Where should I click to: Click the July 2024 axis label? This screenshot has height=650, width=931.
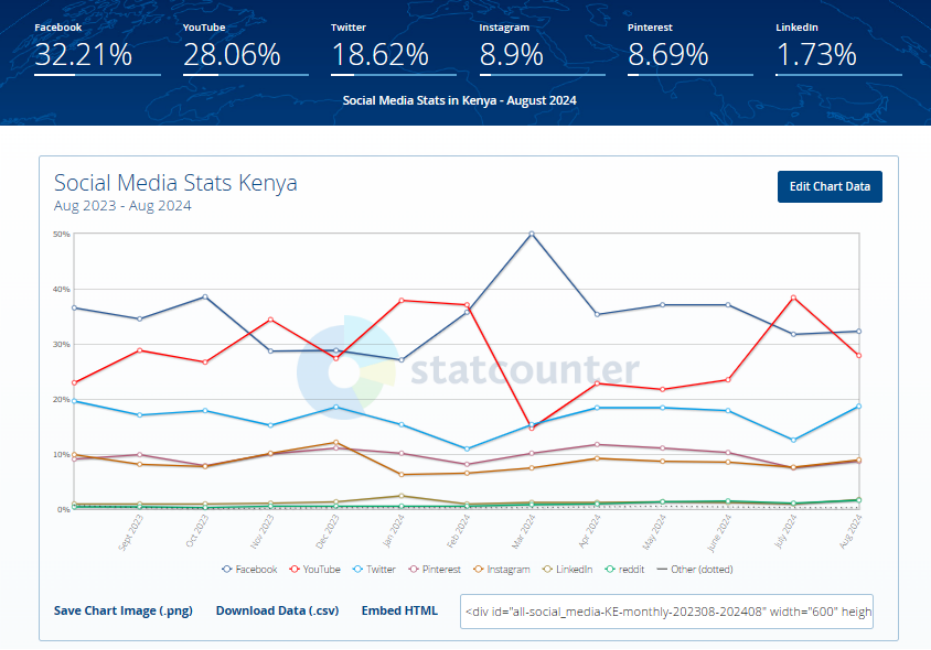pyautogui.click(x=786, y=531)
